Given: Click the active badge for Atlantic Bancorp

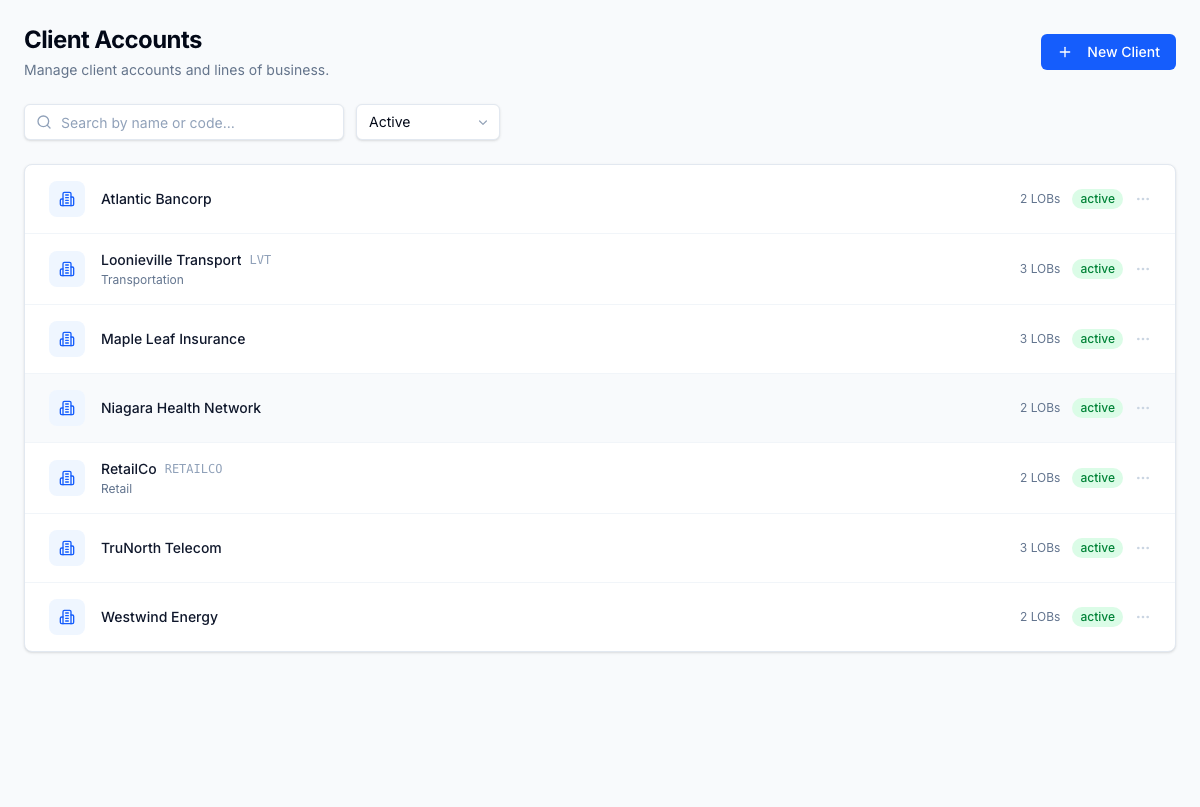Looking at the screenshot, I should 1097,199.
